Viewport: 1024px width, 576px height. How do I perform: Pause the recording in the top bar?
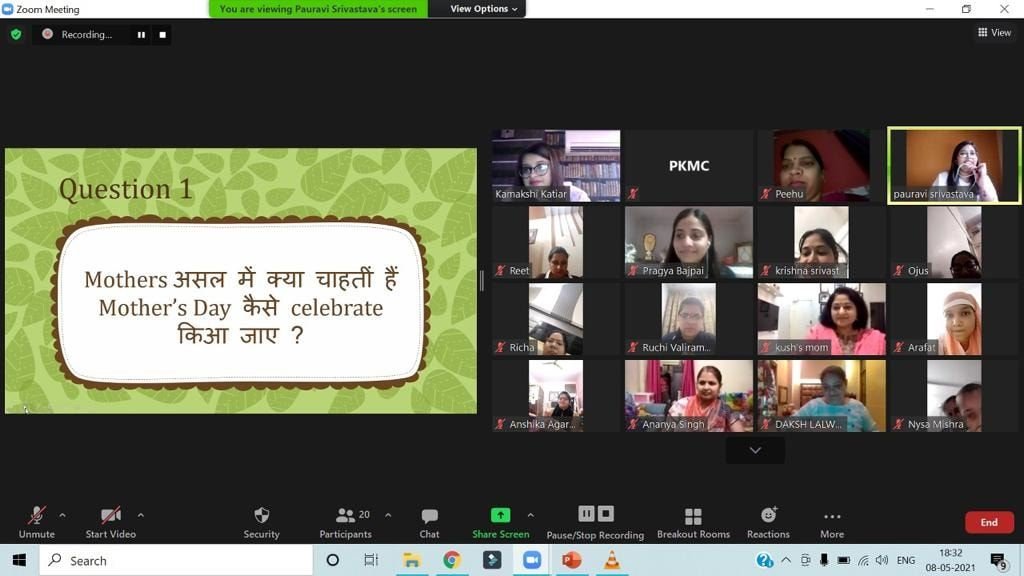click(141, 35)
